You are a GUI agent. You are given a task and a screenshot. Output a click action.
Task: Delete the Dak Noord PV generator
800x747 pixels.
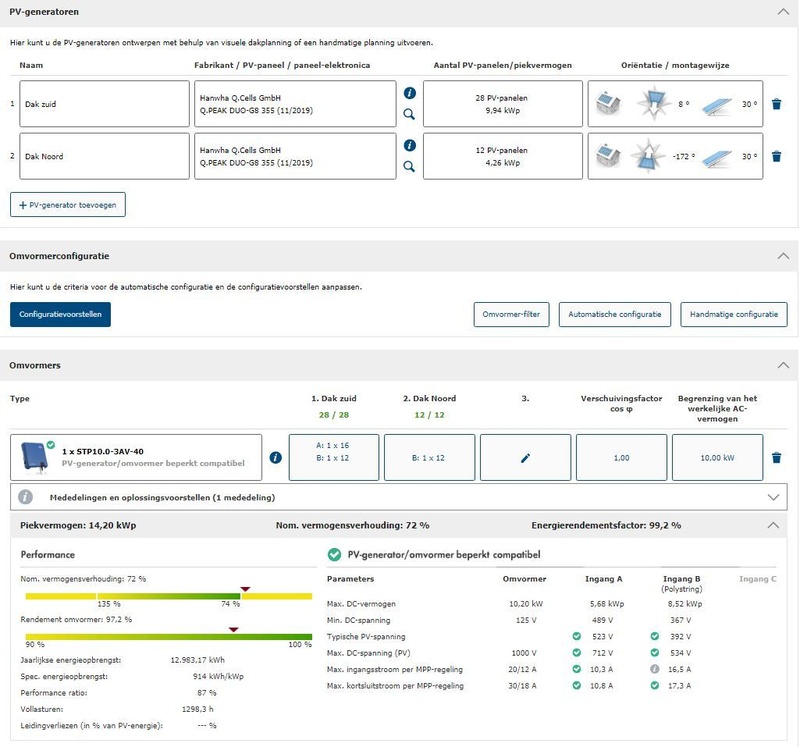[x=777, y=156]
